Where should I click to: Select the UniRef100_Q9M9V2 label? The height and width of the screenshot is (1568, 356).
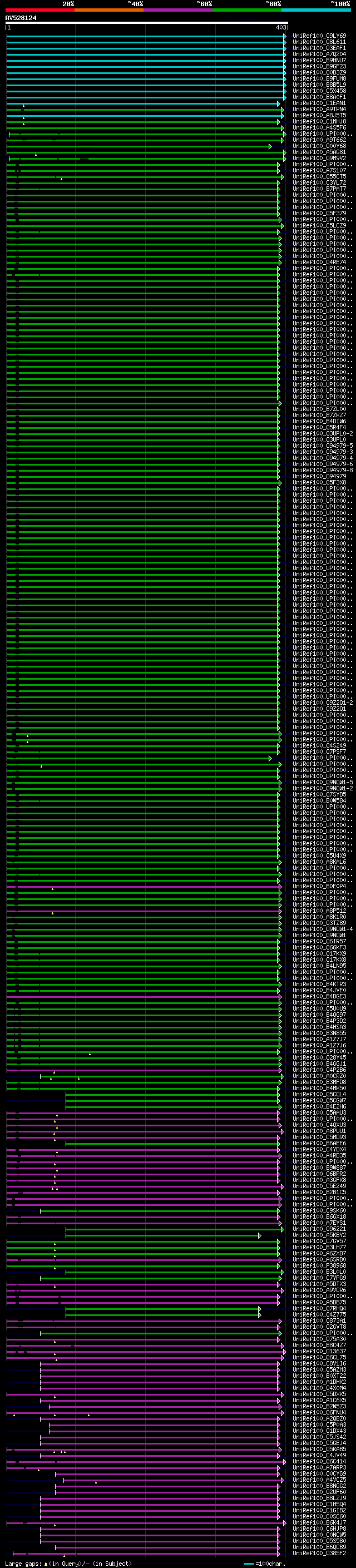pyautogui.click(x=319, y=159)
